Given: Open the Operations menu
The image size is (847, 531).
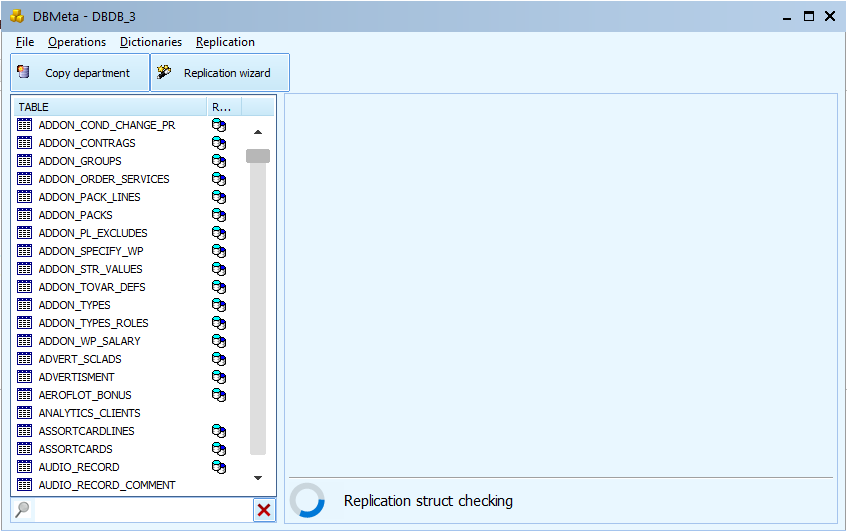Looking at the screenshot, I should pos(77,42).
